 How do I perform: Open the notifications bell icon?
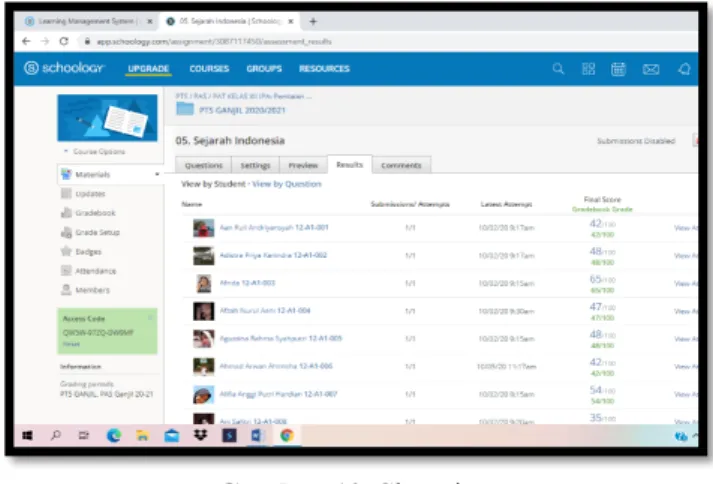[x=684, y=69]
